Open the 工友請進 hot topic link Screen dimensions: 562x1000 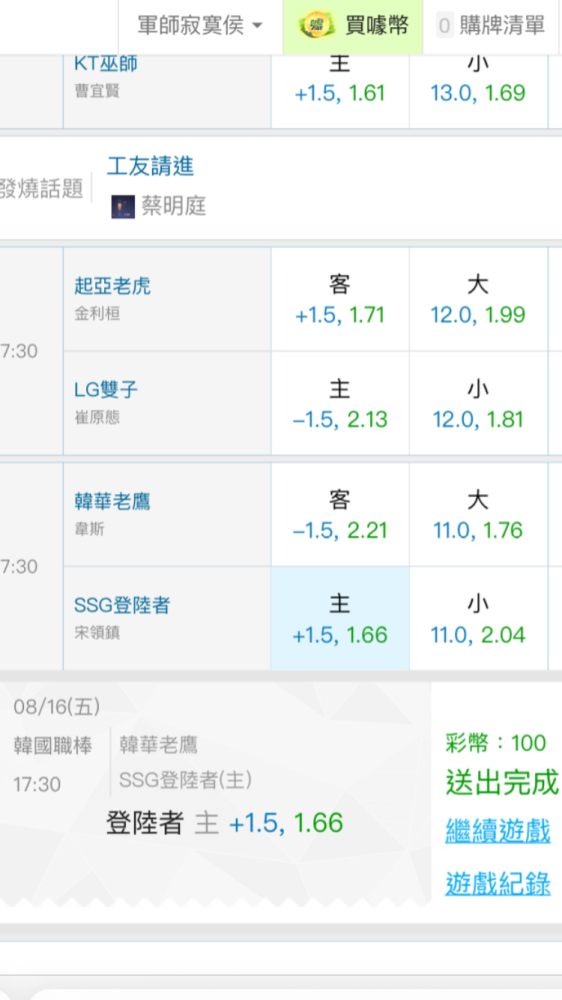(x=151, y=167)
